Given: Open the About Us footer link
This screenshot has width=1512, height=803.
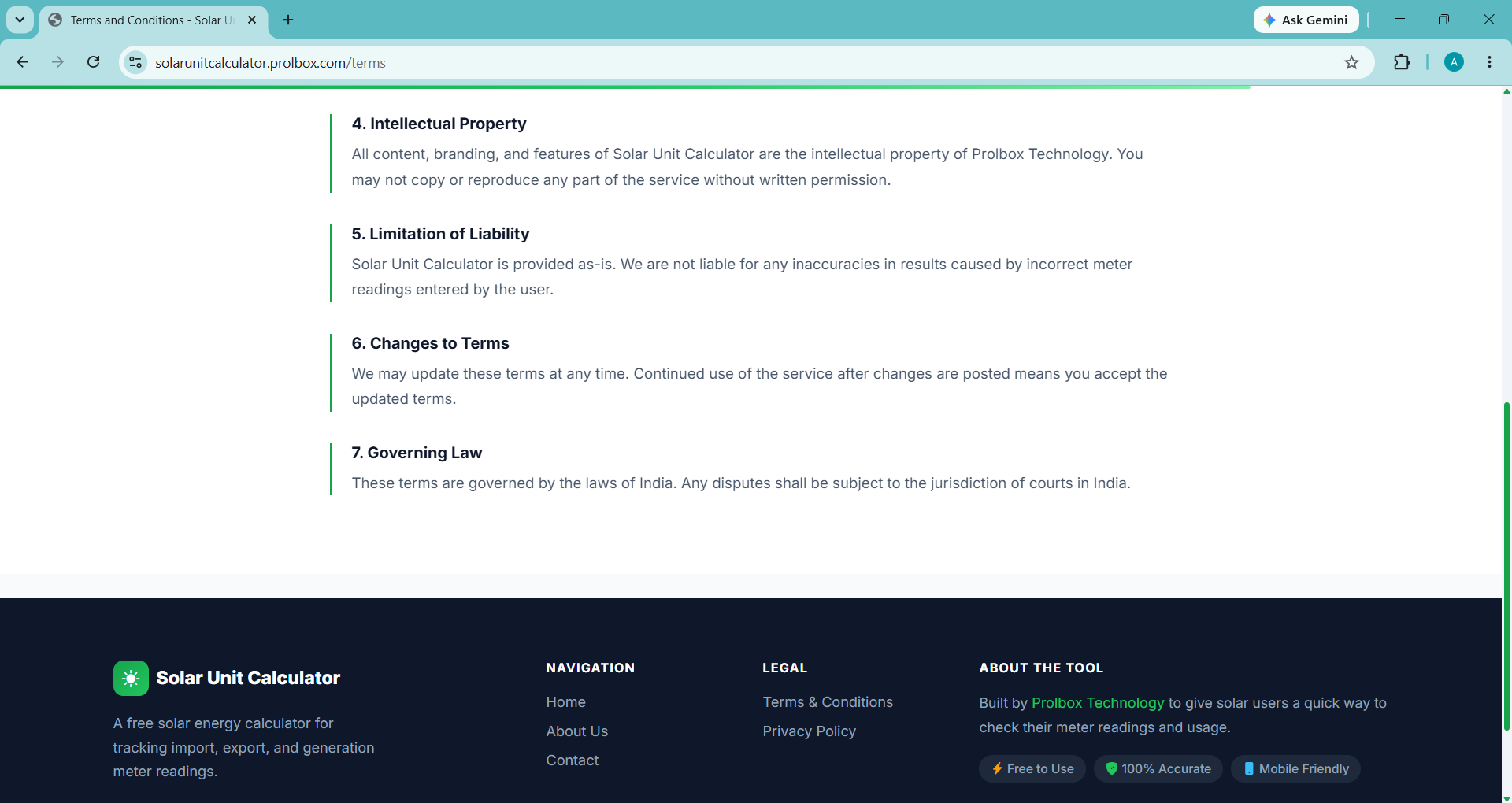Looking at the screenshot, I should (x=576, y=731).
